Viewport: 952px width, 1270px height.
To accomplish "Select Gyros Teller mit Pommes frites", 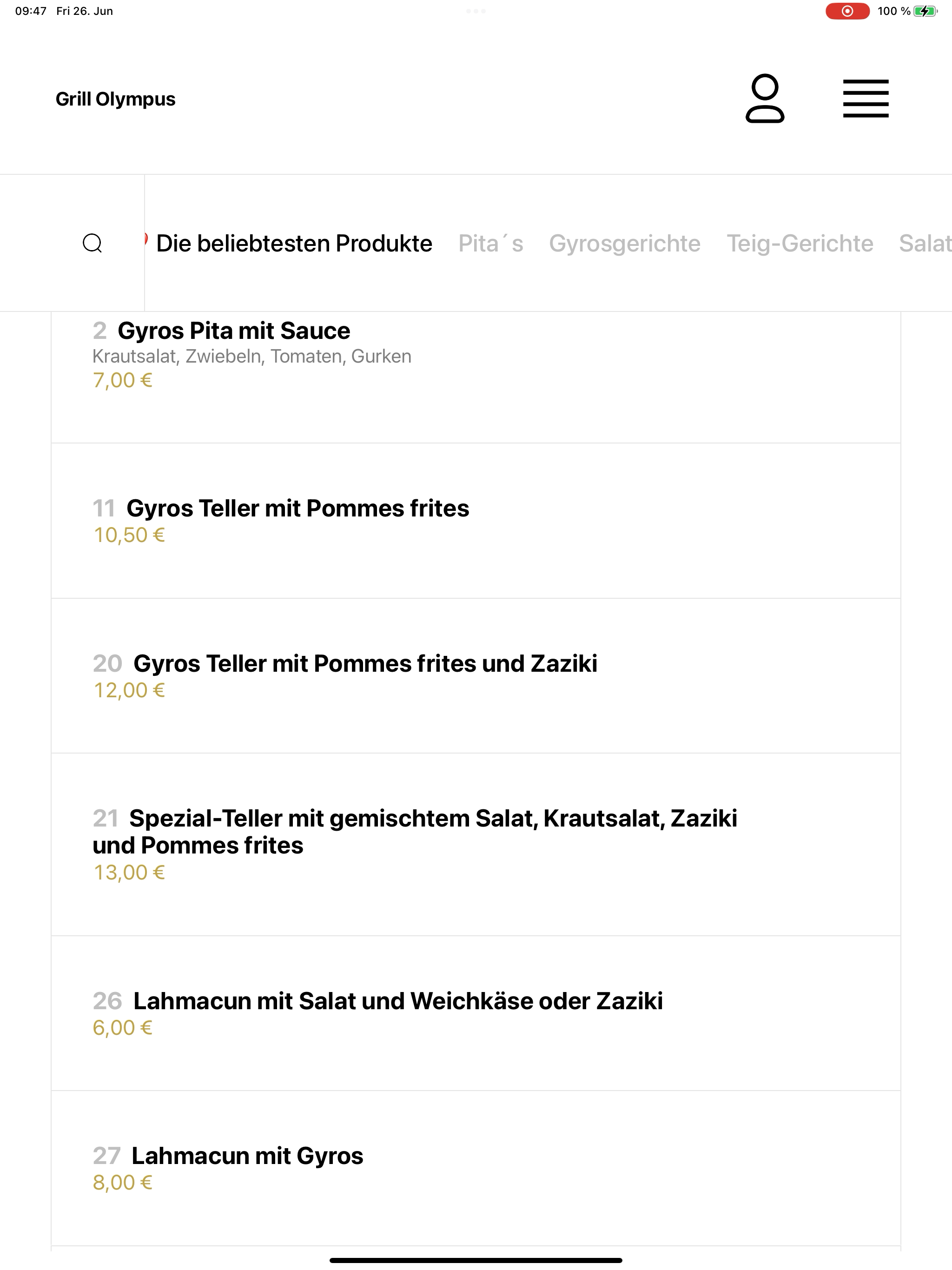I will click(476, 521).
